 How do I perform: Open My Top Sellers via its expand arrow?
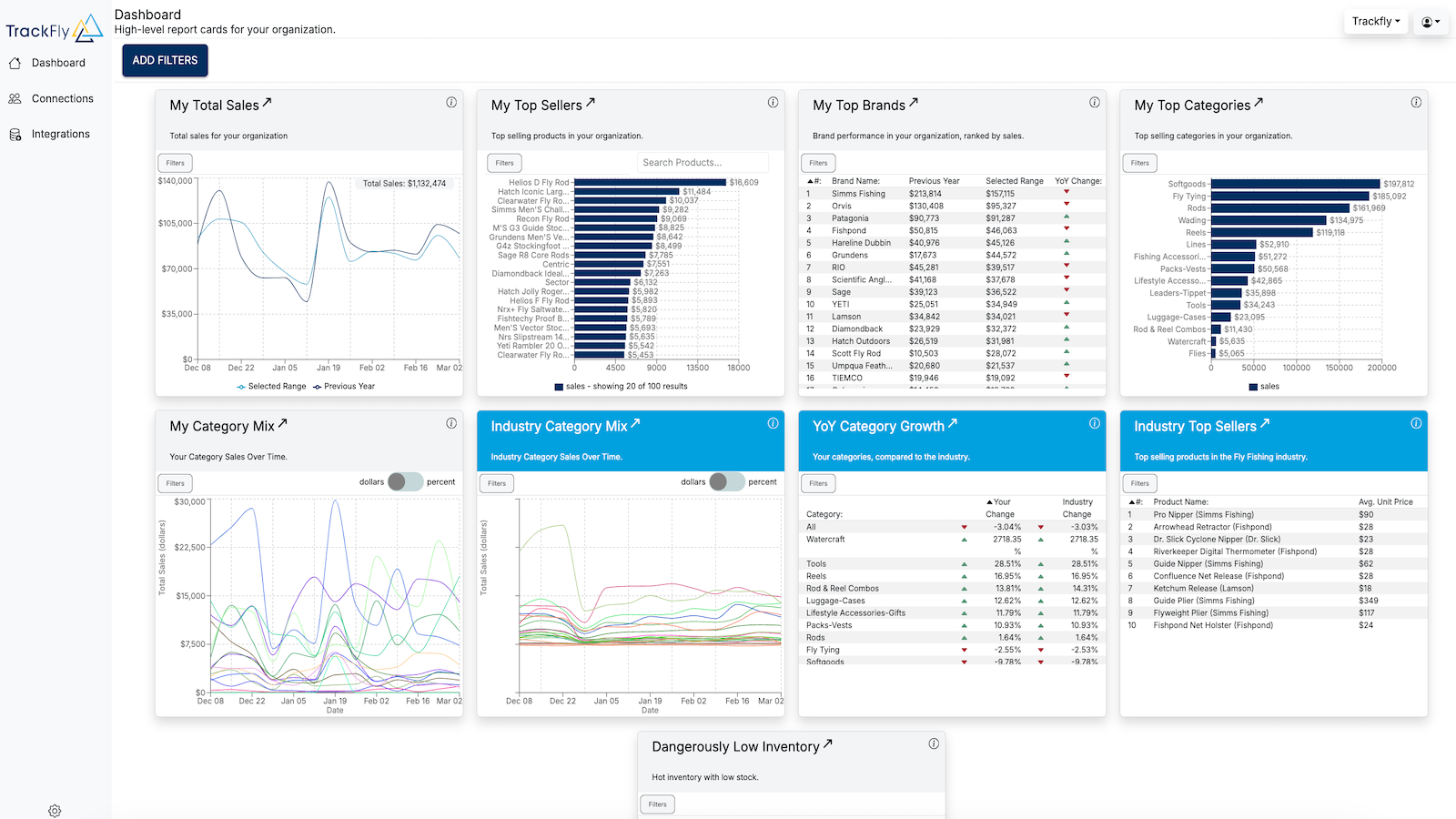(591, 103)
